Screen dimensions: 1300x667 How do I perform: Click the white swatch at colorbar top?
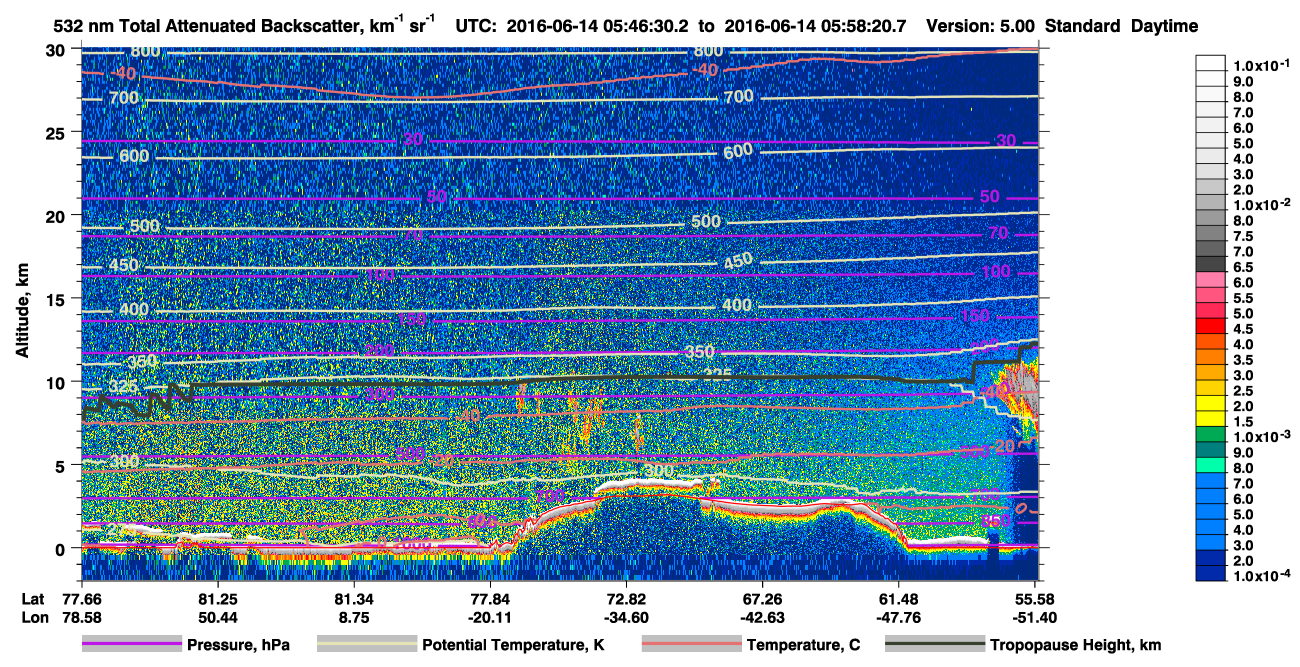(x=1211, y=62)
